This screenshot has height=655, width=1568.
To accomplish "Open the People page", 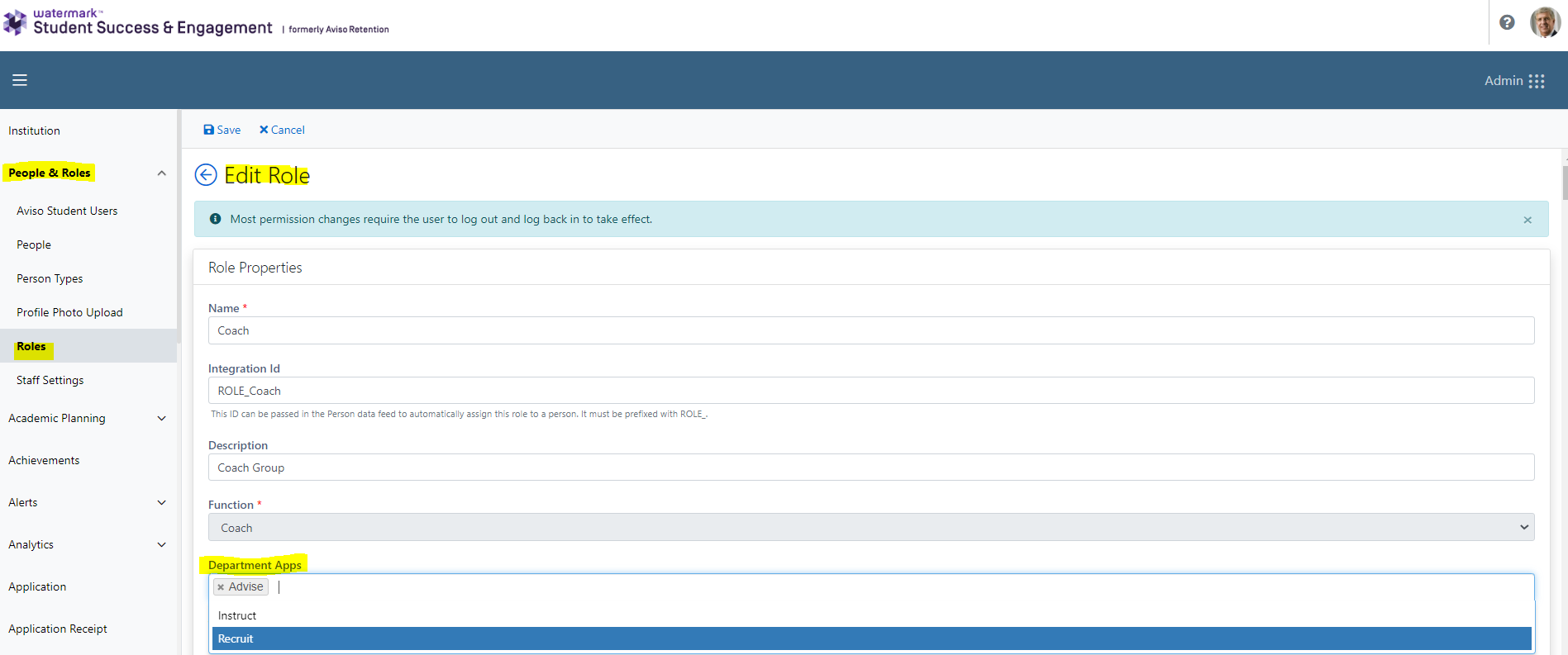I will 34,244.
